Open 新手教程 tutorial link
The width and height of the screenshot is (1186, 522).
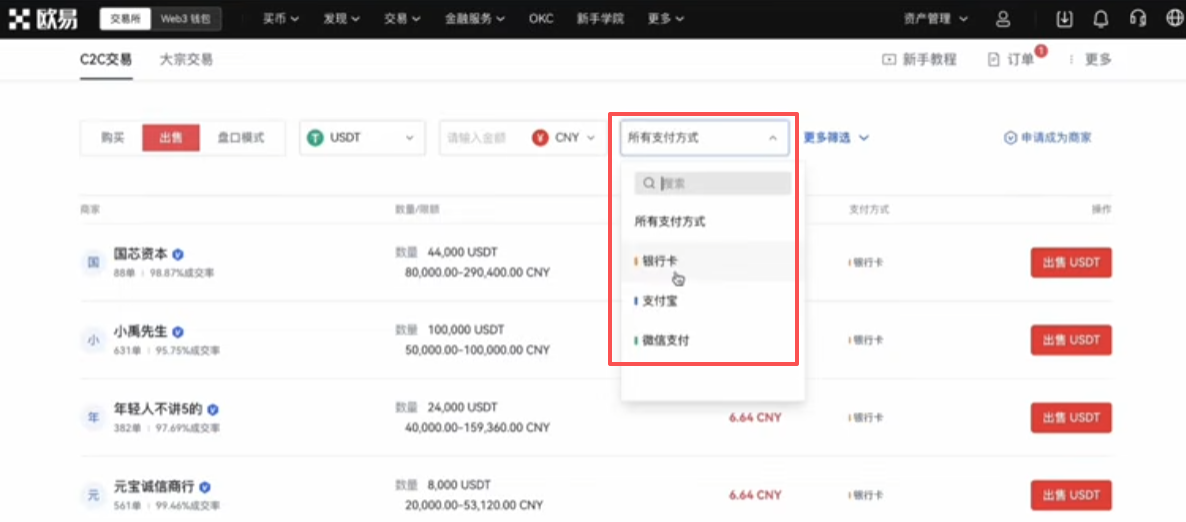click(919, 59)
